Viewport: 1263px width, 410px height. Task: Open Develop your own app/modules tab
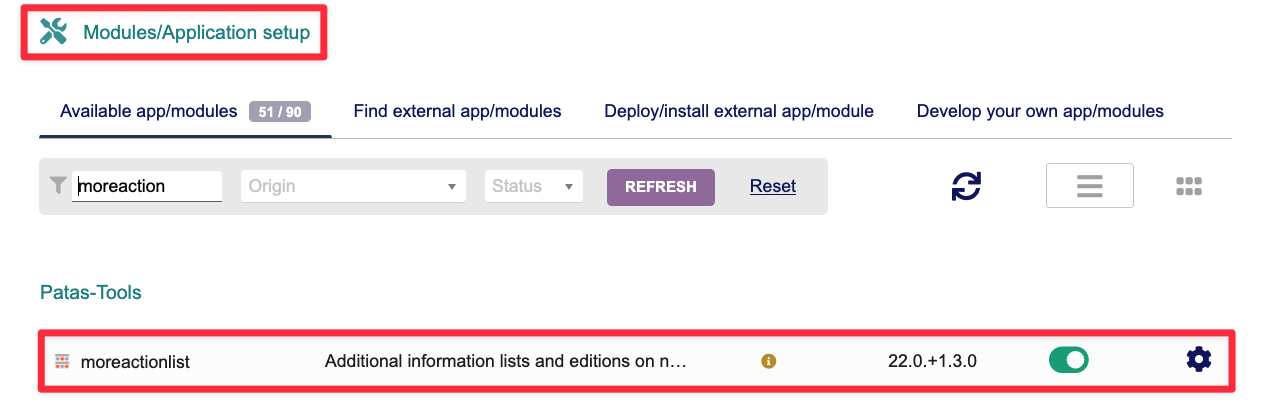(x=1040, y=111)
